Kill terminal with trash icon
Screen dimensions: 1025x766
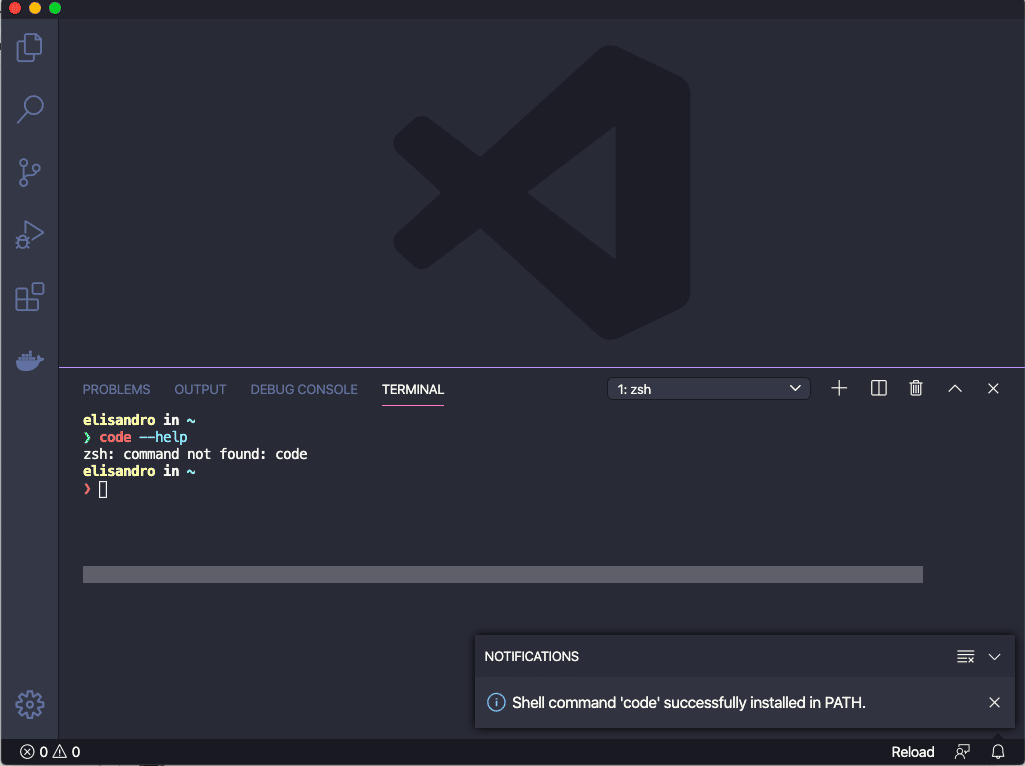coord(916,388)
